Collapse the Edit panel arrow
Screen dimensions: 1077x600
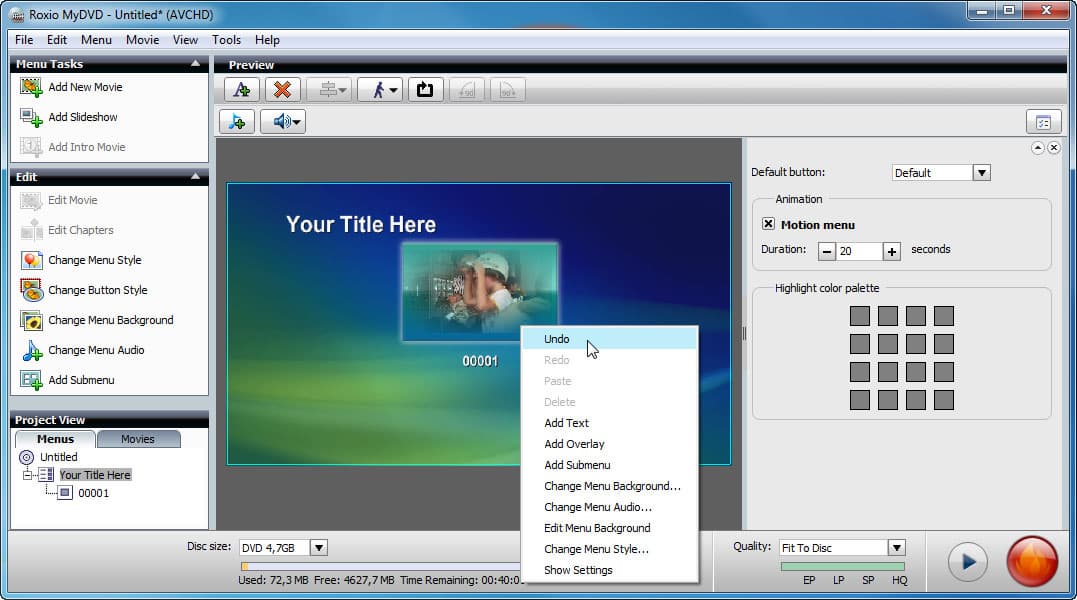click(x=195, y=176)
